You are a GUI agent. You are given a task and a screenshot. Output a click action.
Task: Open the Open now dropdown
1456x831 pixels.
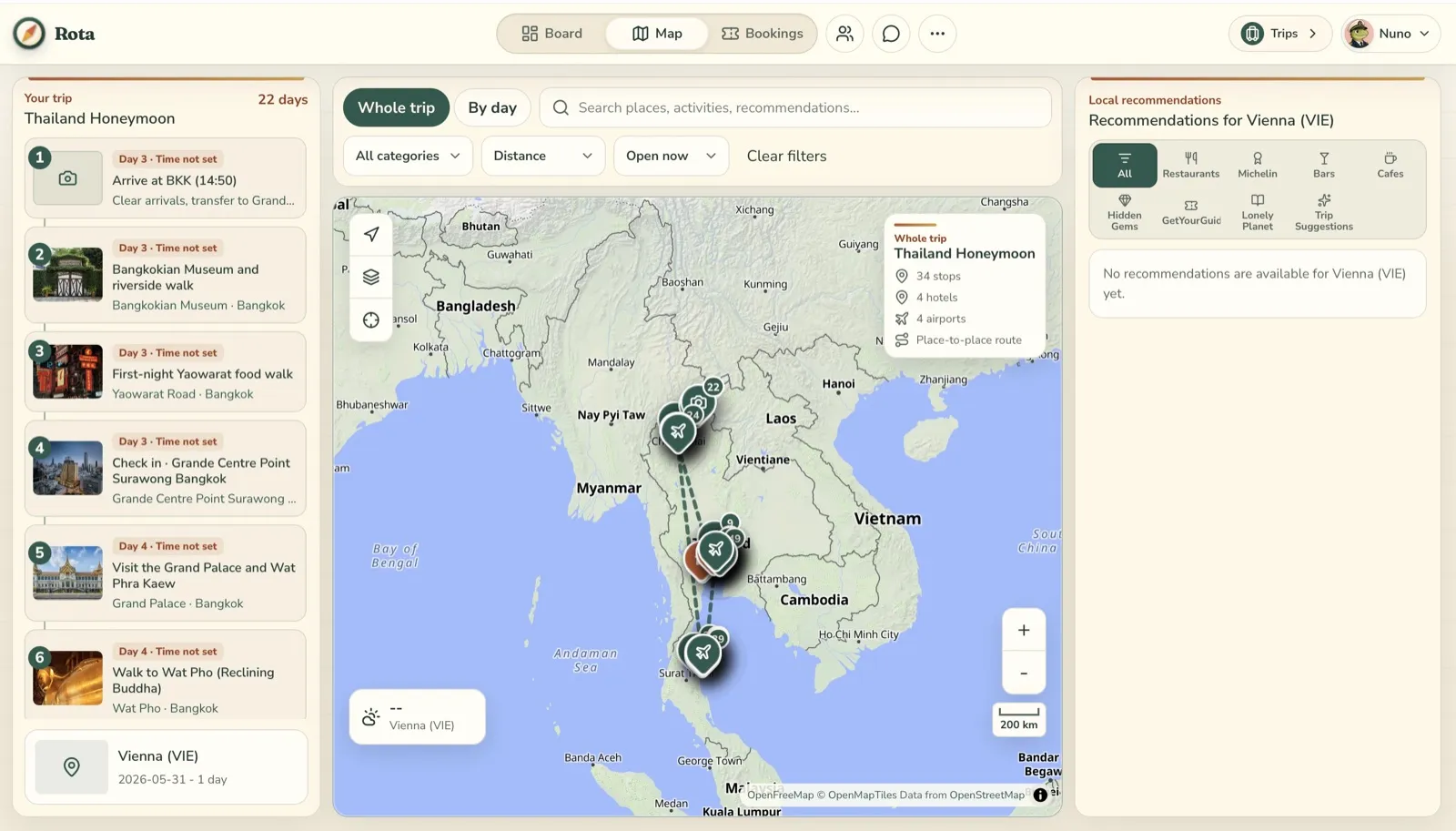click(672, 156)
